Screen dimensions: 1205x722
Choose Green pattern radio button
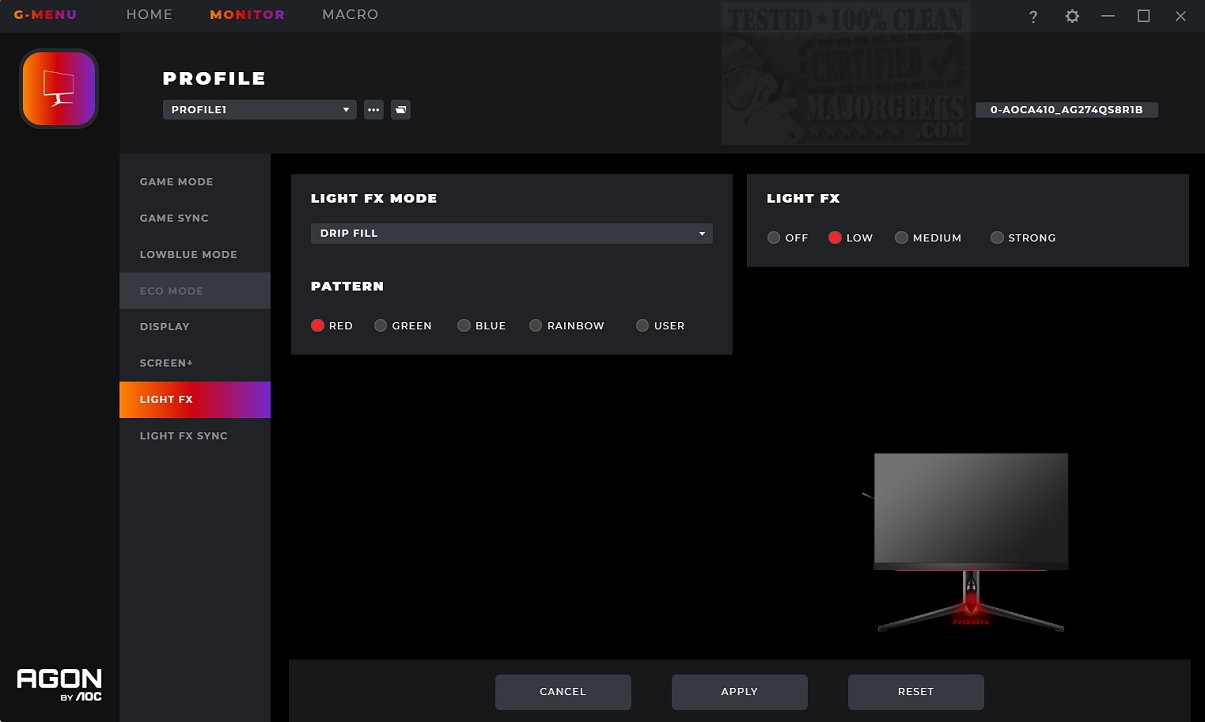[x=380, y=326]
